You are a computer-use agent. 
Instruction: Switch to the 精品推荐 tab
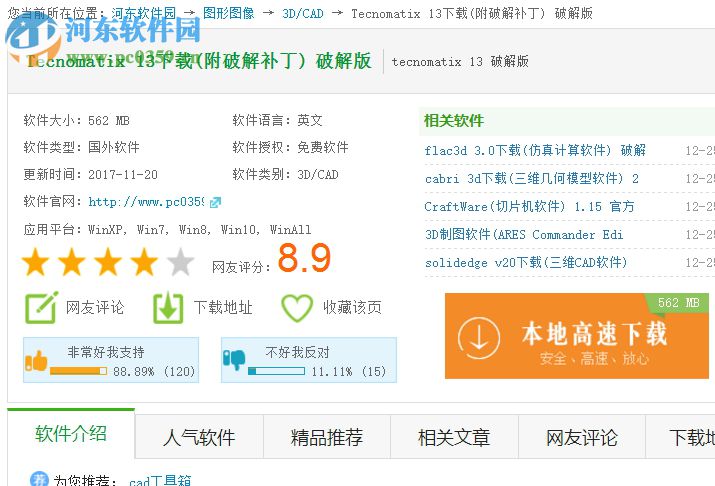pos(327,437)
